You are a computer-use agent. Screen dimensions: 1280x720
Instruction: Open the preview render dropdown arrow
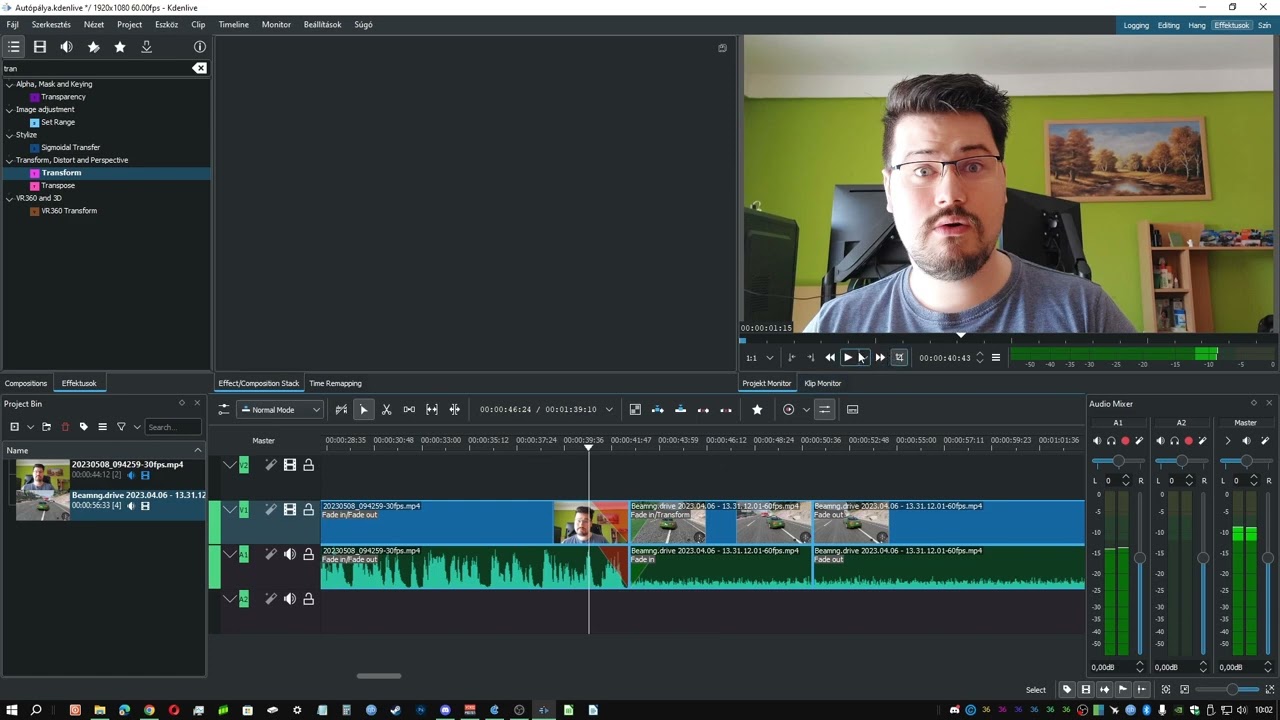(805, 409)
